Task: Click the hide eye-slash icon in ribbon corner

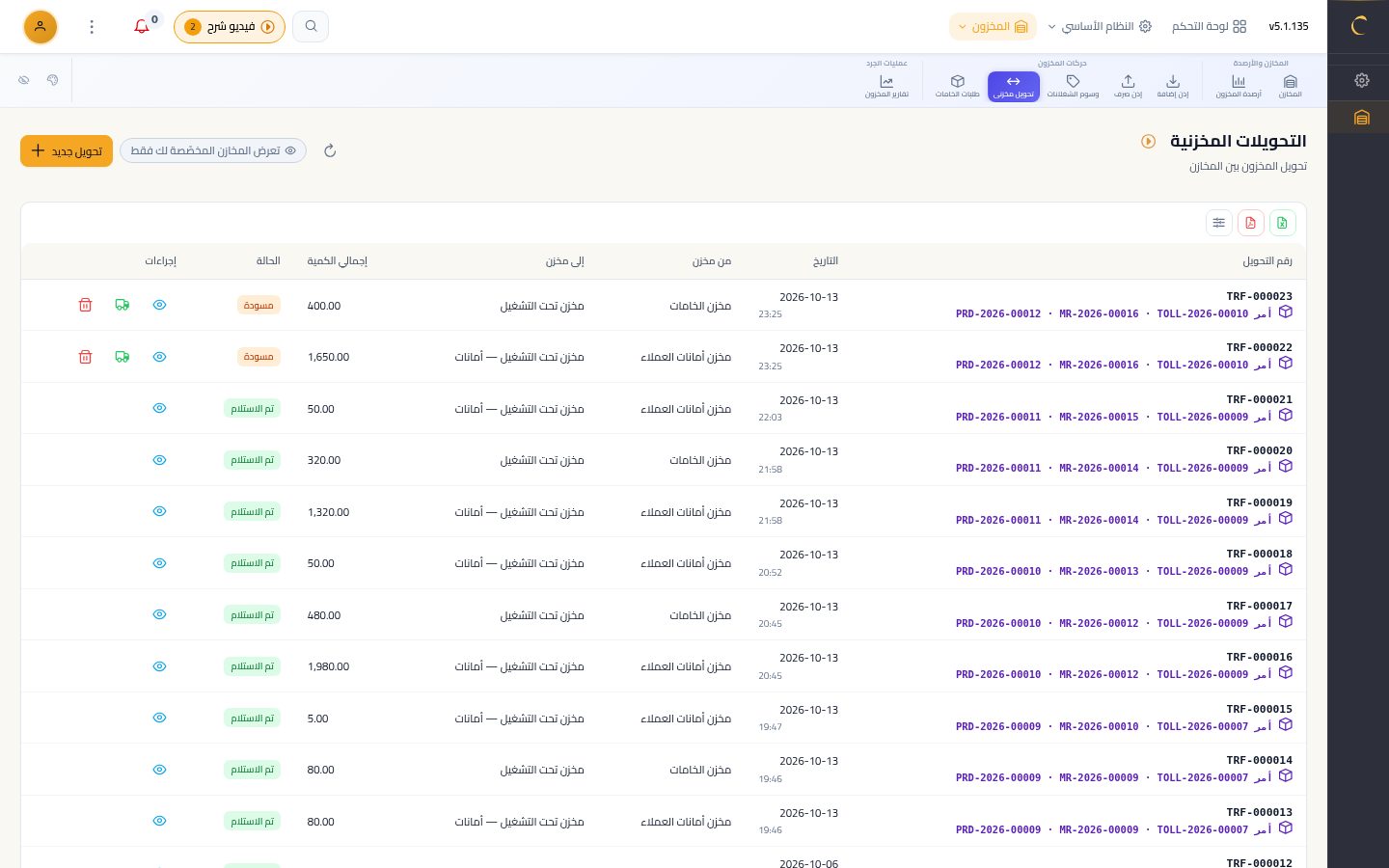Action: coord(24,80)
